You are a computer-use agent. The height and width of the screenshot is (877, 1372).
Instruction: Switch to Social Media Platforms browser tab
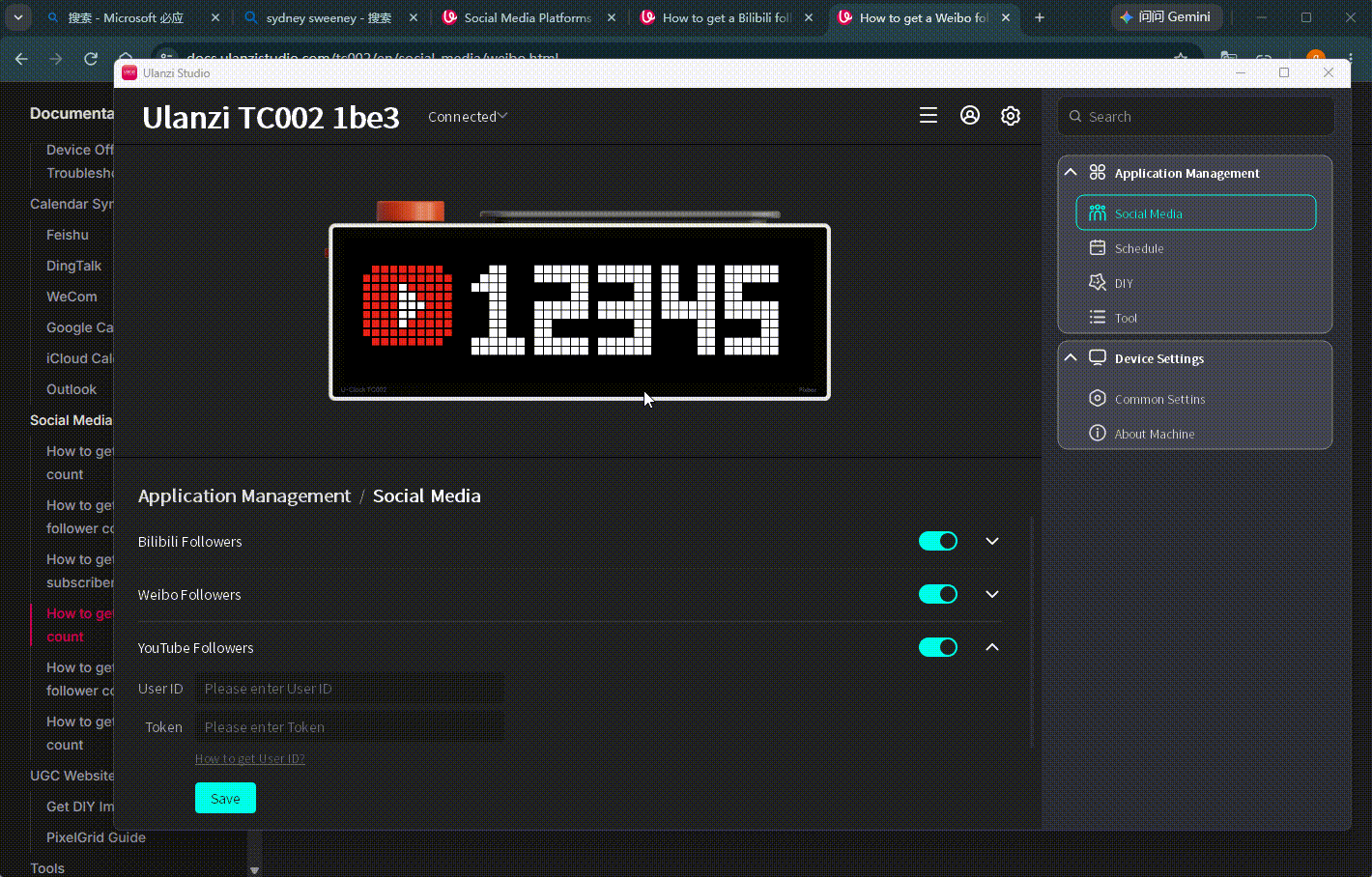point(528,17)
